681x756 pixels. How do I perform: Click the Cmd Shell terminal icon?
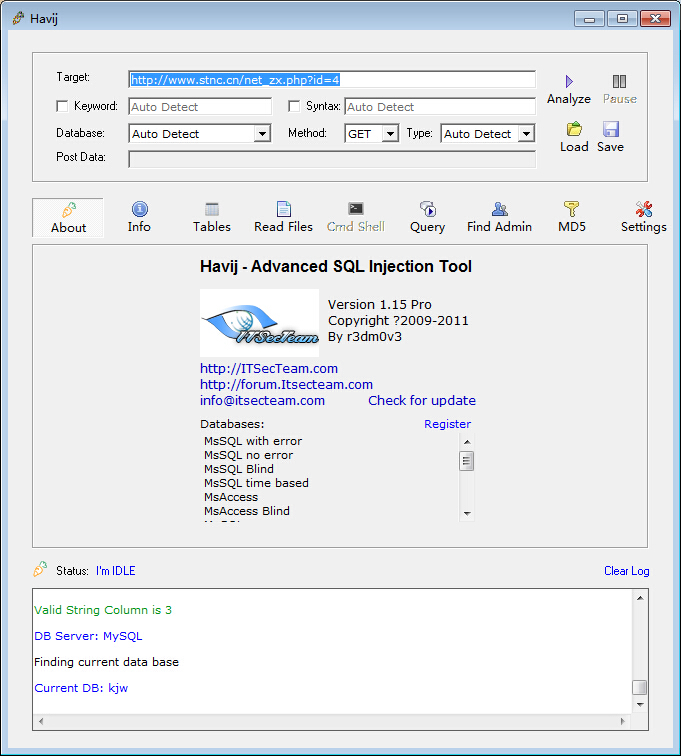point(356,209)
